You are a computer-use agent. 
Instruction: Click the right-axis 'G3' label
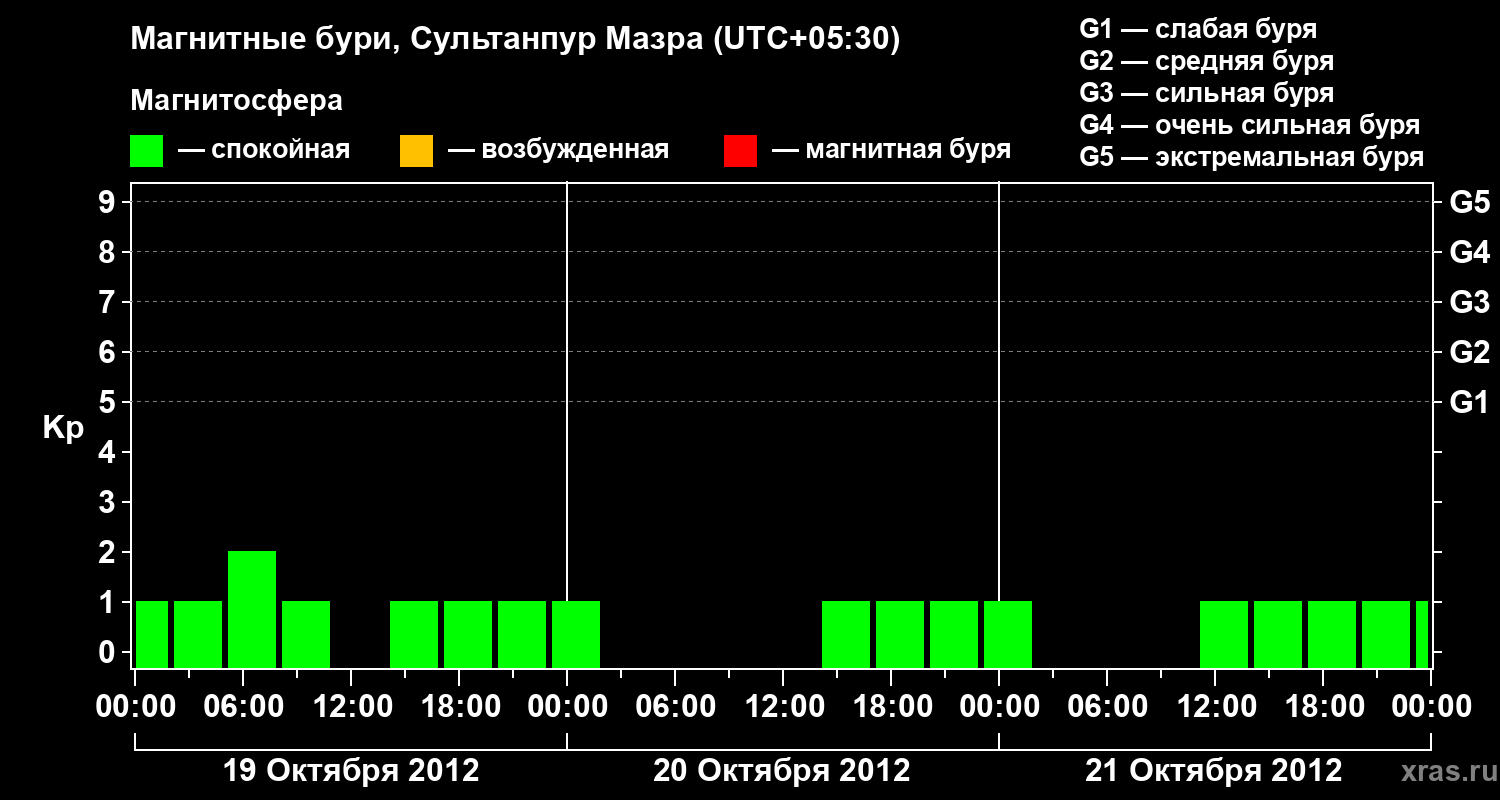pos(1469,303)
